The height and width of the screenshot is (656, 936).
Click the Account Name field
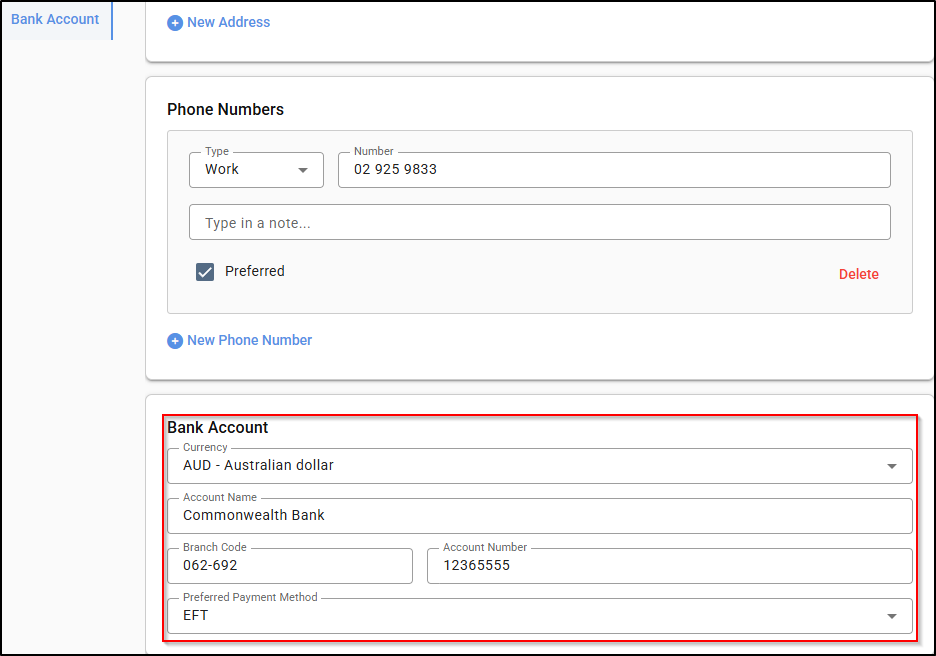tap(539, 516)
